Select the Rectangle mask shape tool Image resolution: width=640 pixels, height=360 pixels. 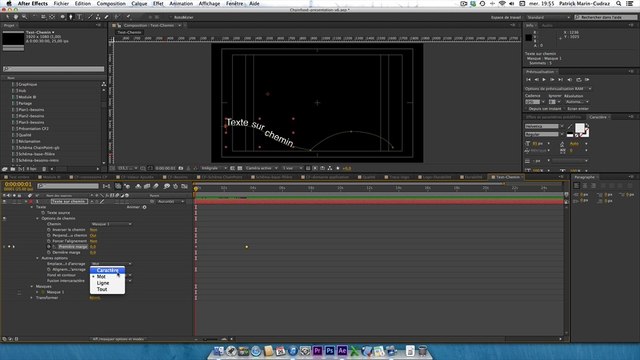(x=62, y=17)
